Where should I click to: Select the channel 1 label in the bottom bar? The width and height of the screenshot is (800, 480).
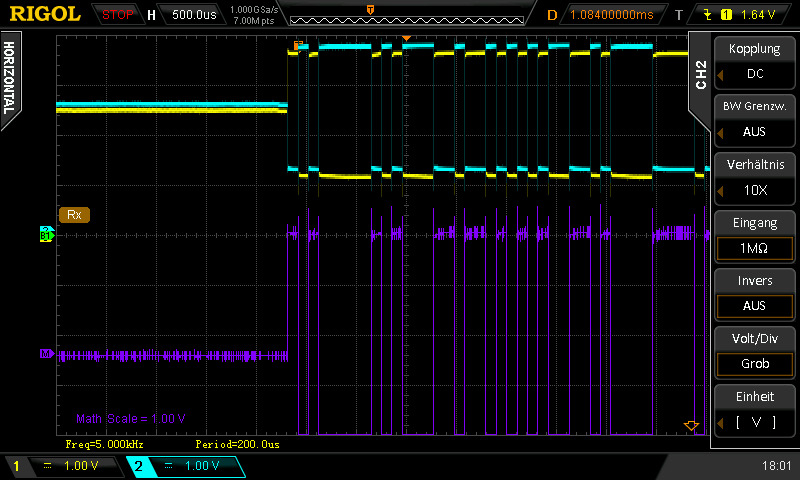16,466
